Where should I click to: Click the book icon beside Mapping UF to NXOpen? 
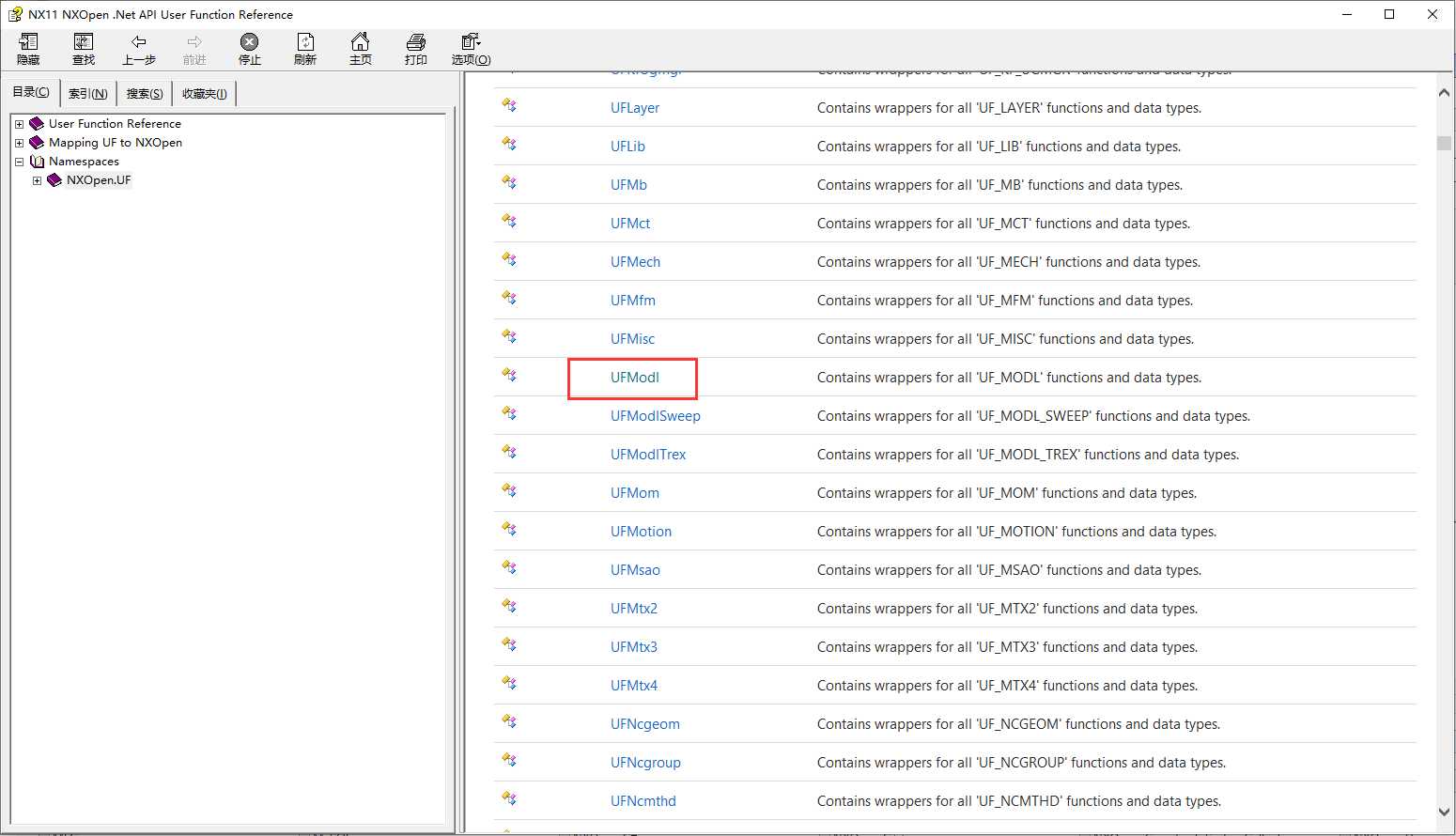pyautogui.click(x=37, y=142)
